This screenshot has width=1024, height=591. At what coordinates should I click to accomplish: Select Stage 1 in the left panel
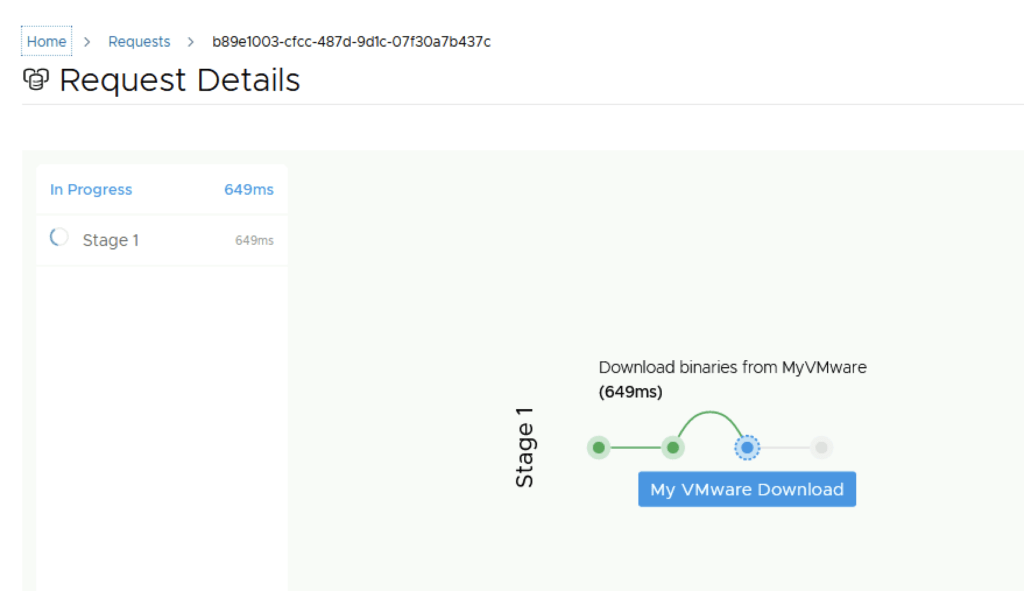[110, 240]
